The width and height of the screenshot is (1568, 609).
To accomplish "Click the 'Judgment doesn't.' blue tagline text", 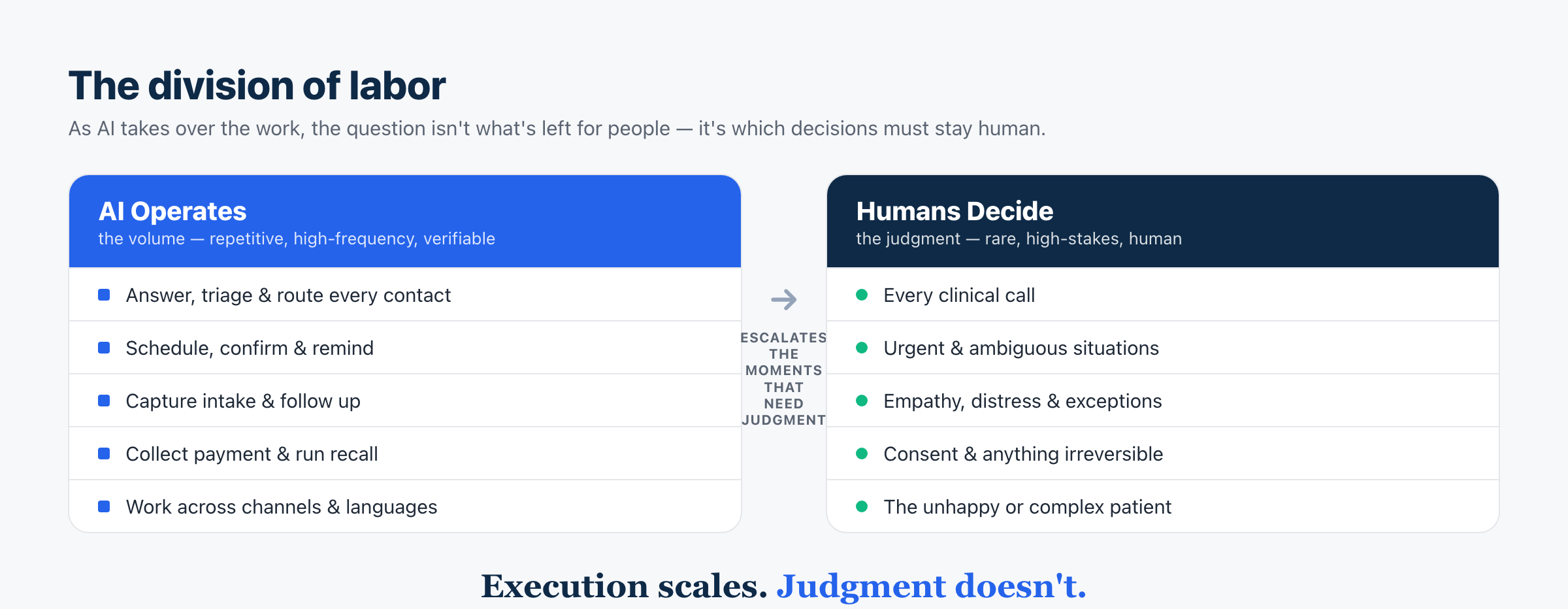I will point(931,586).
